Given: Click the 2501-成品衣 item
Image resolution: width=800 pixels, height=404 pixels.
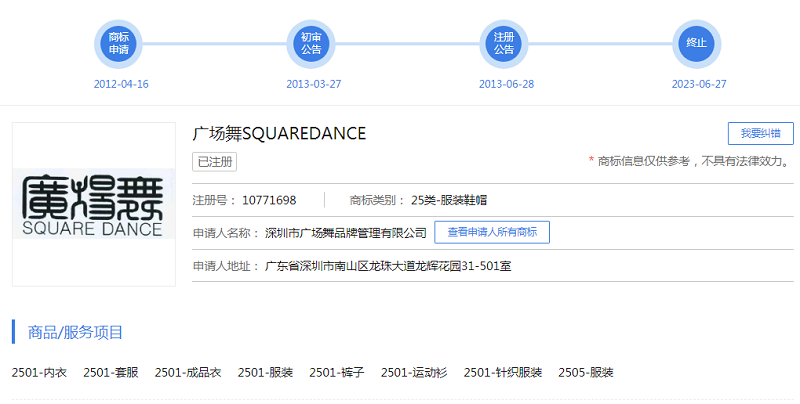Looking at the screenshot, I should tap(188, 372).
